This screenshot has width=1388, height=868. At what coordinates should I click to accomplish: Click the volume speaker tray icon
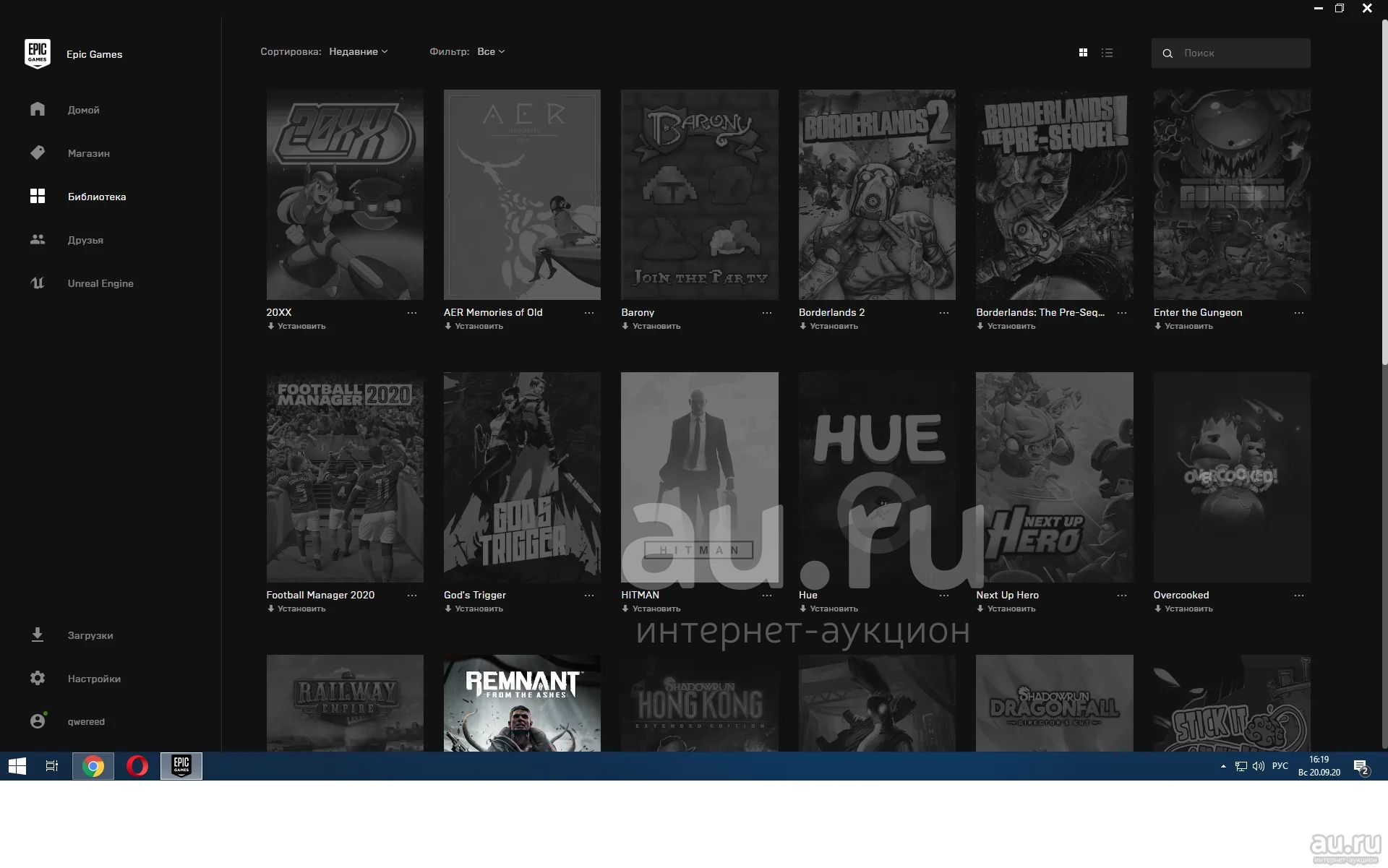tap(1259, 766)
